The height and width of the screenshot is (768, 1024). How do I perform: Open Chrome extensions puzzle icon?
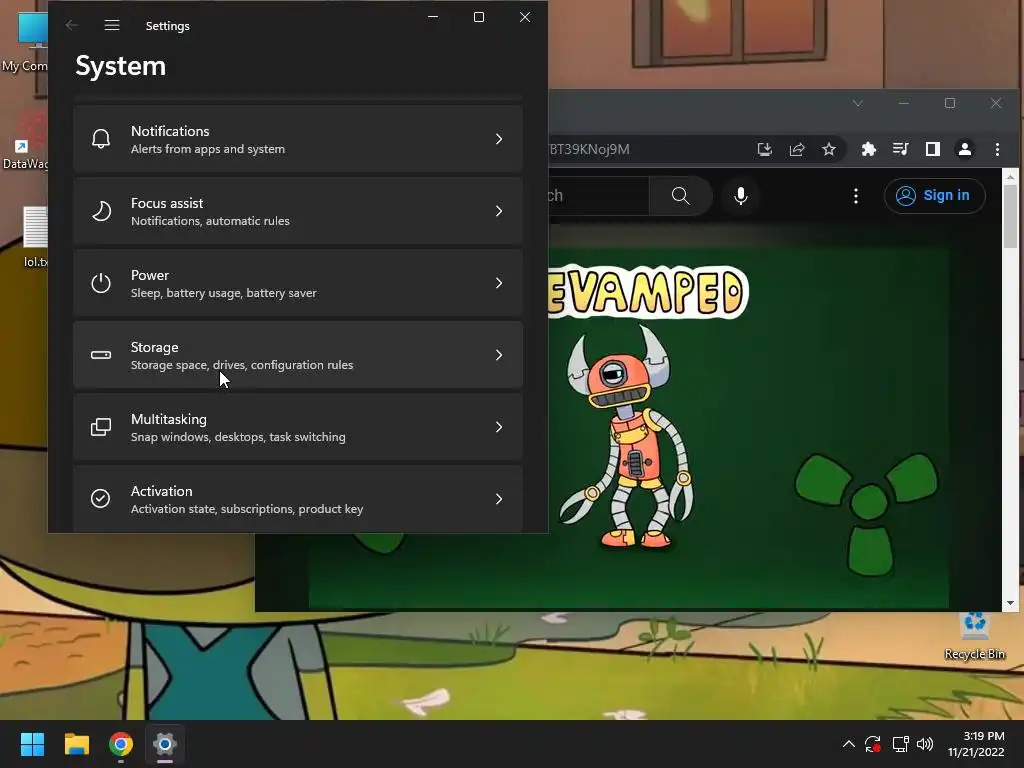869,150
